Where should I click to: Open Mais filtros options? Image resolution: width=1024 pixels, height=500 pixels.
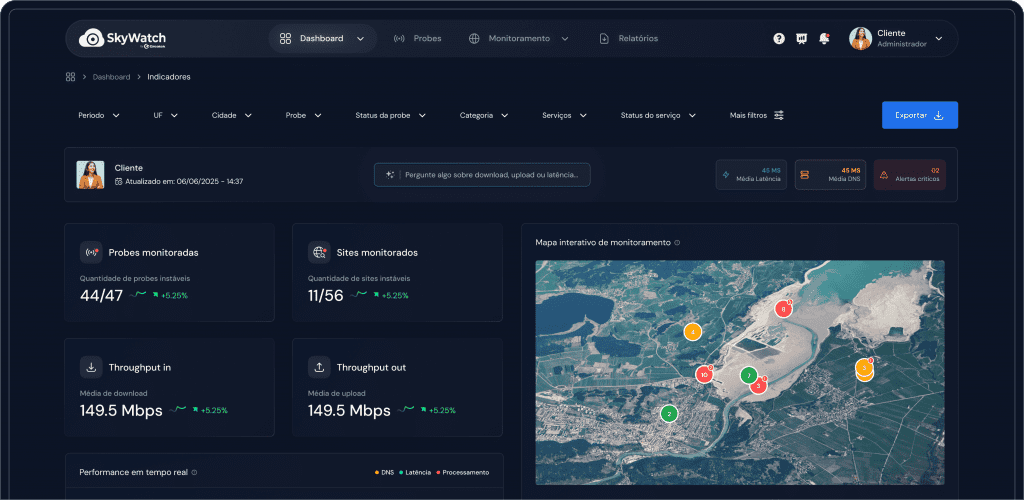756,116
